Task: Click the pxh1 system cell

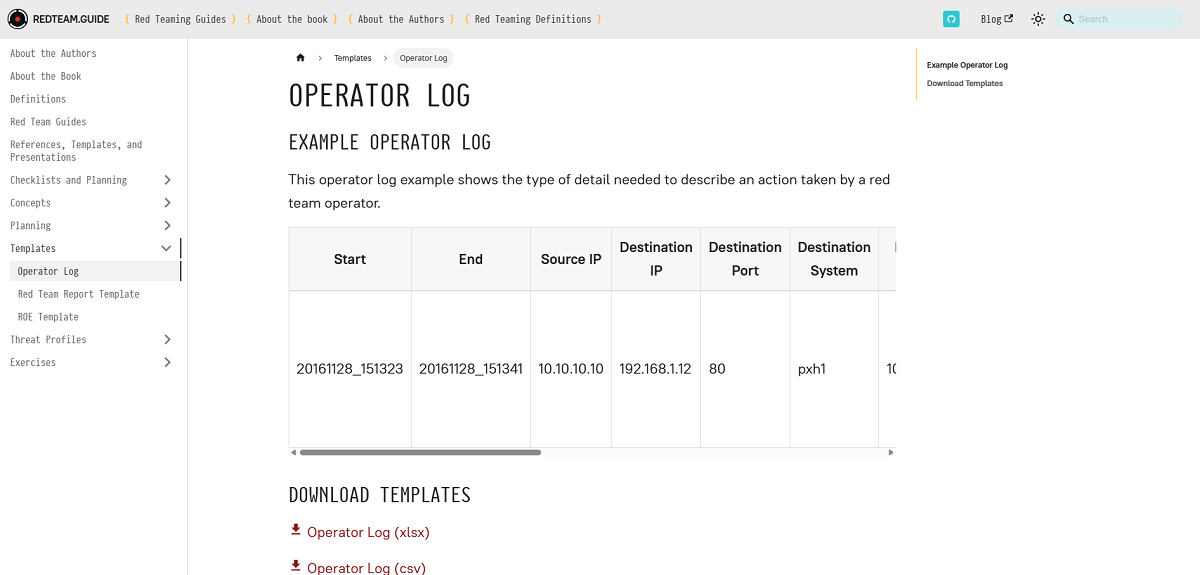Action: click(x=834, y=369)
